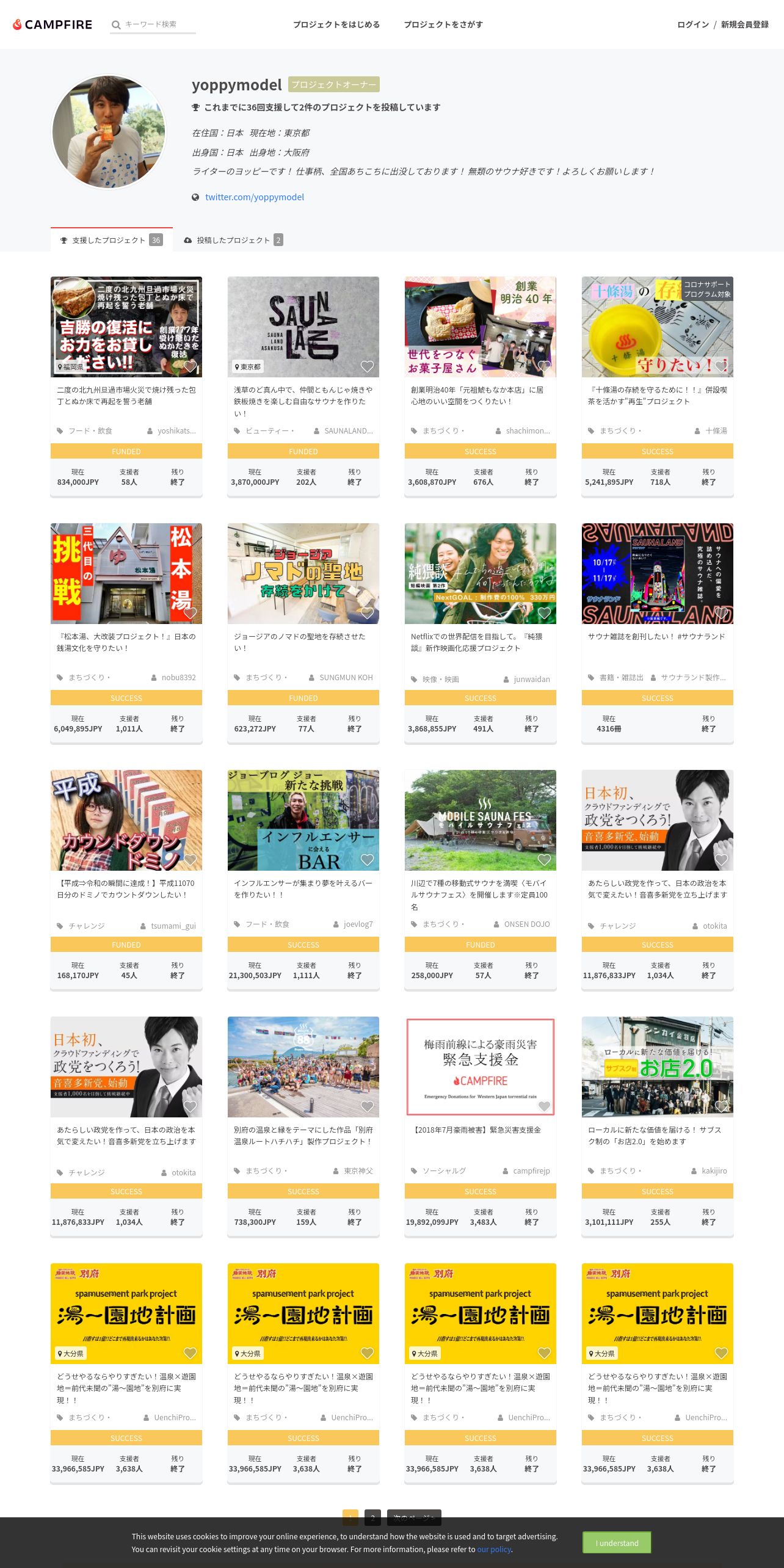Click the I understand cookie button
Viewport: 784px width, 1568px height.
point(617,1543)
